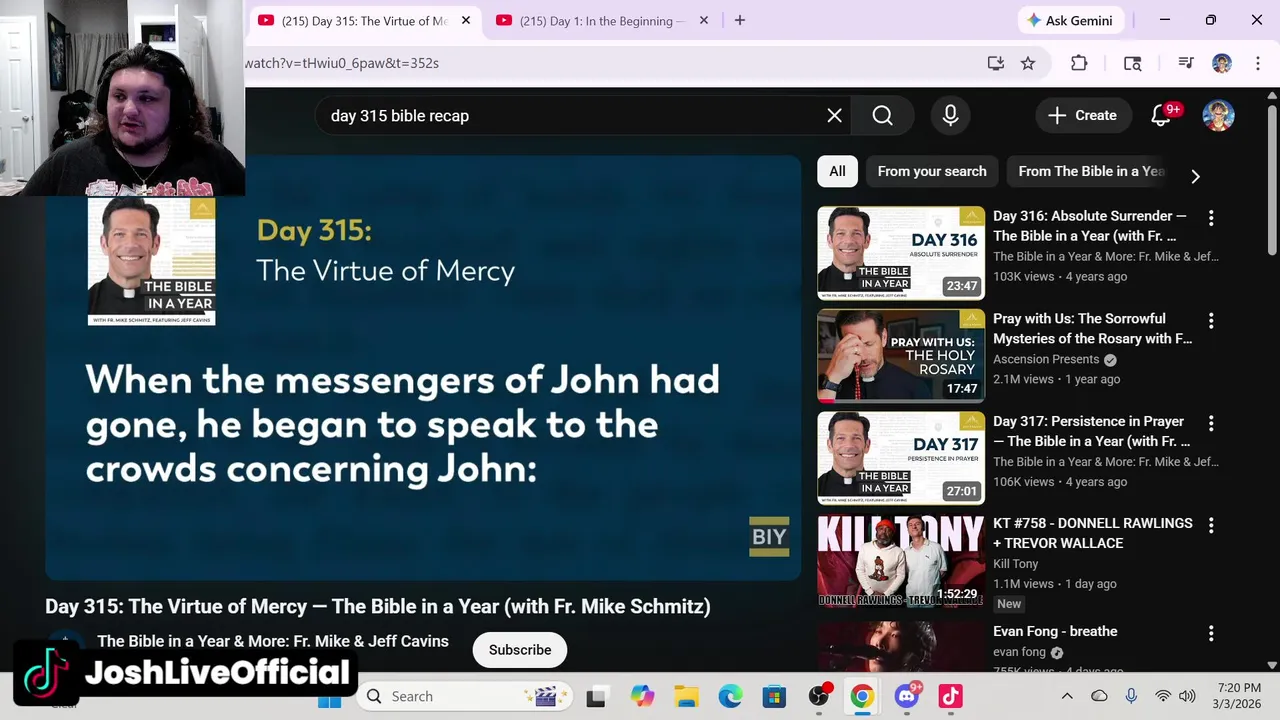Image resolution: width=1280 pixels, height=720 pixels.
Task: Subscribe to The Bible in a Year channel
Action: pyautogui.click(x=520, y=650)
